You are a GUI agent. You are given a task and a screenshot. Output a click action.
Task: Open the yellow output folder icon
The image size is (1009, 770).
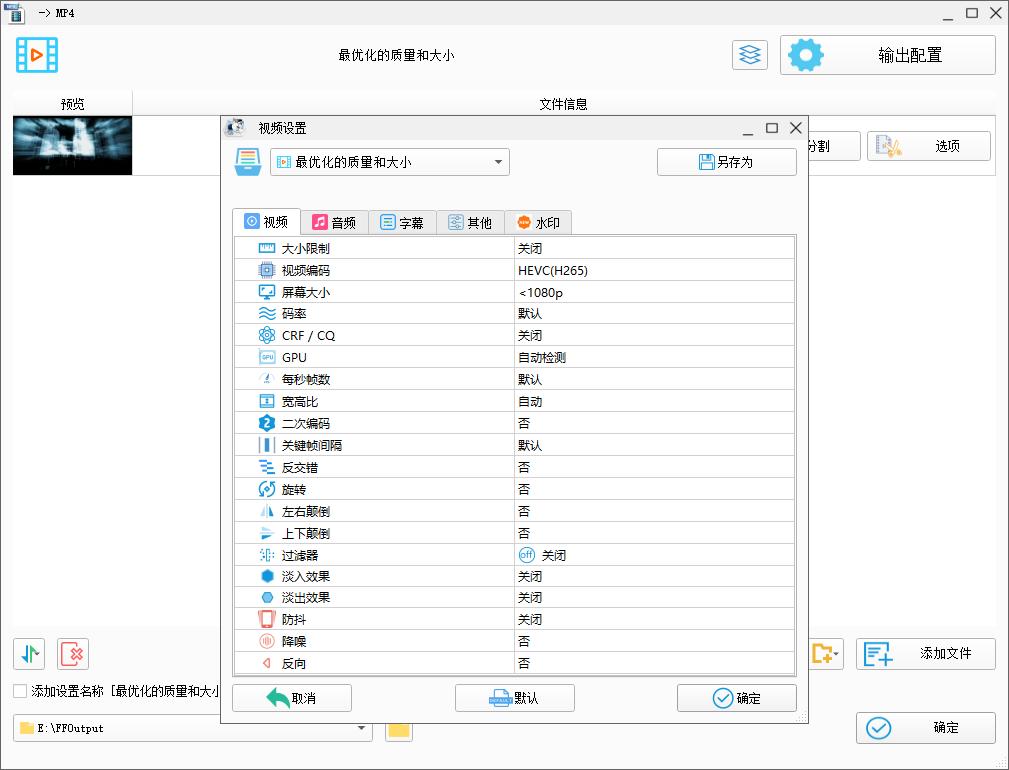[398, 729]
